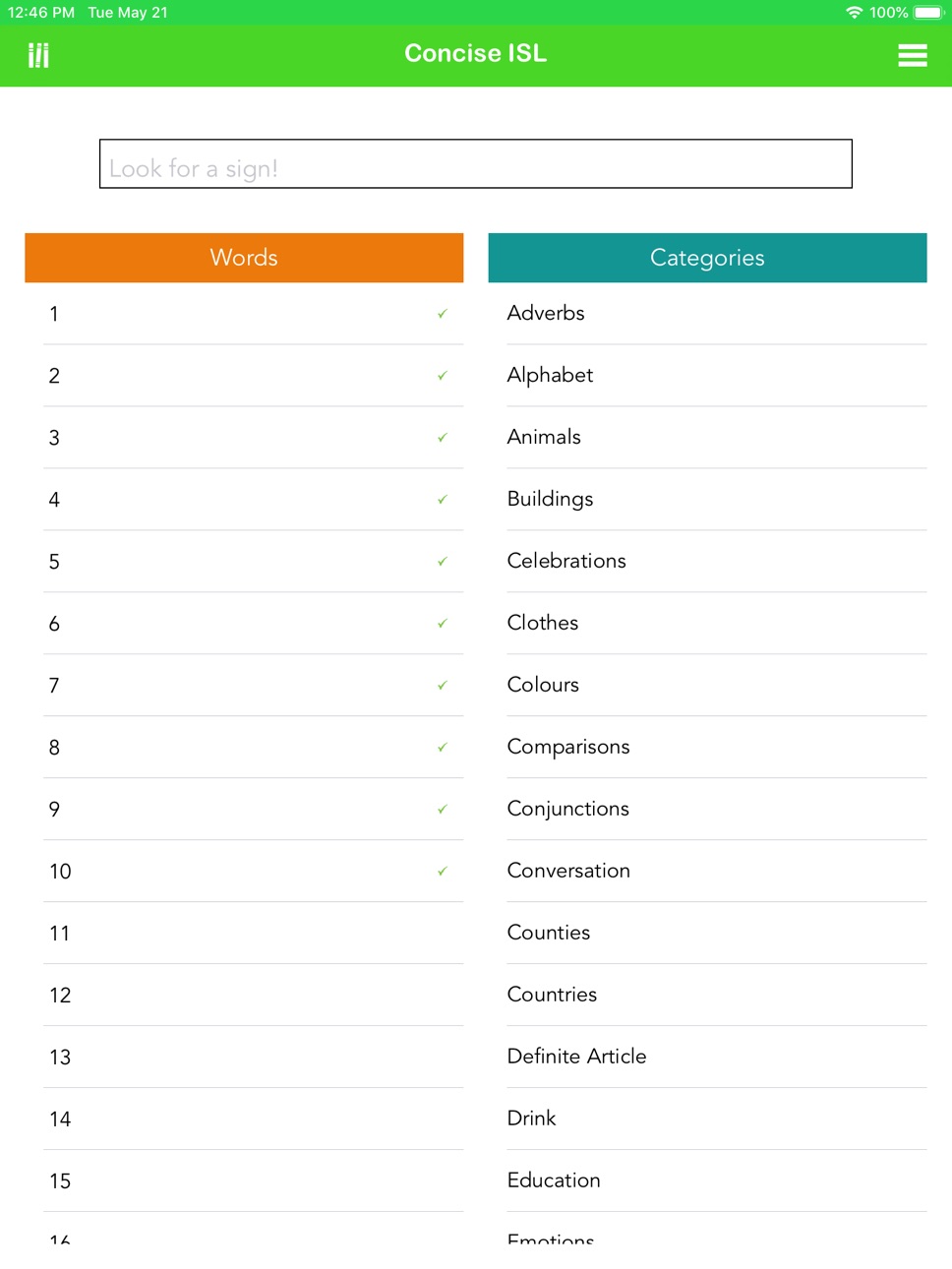Select the Words tab header
Viewport: 952px width, 1269px height.
pos(244,258)
